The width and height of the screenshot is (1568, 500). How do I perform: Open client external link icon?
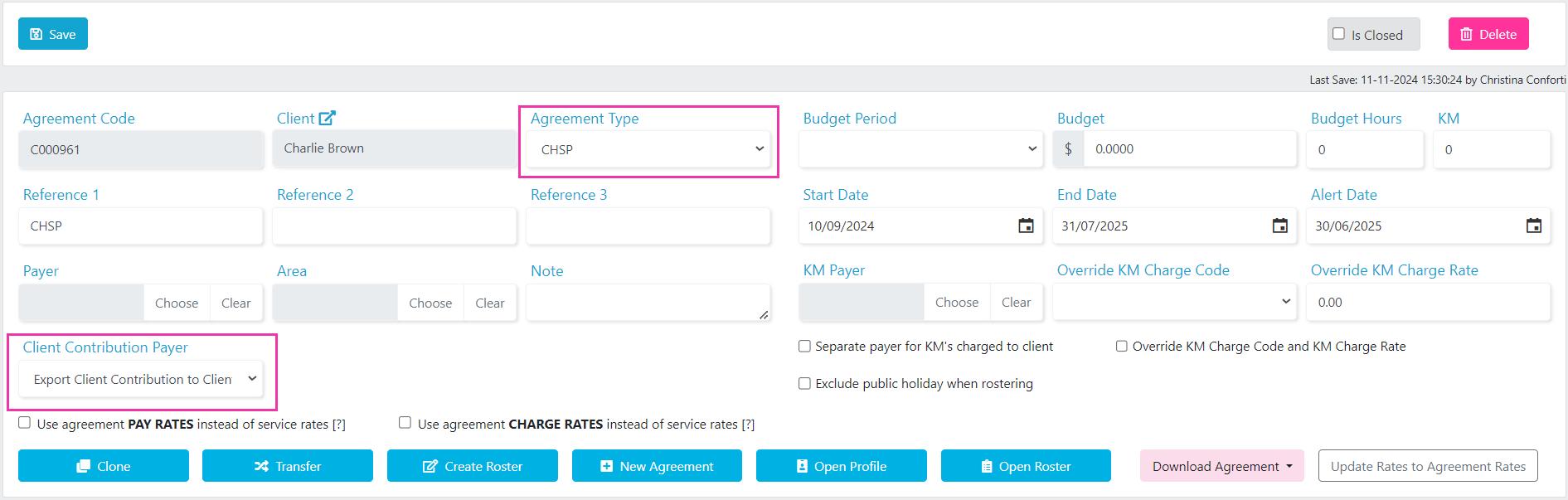(328, 119)
